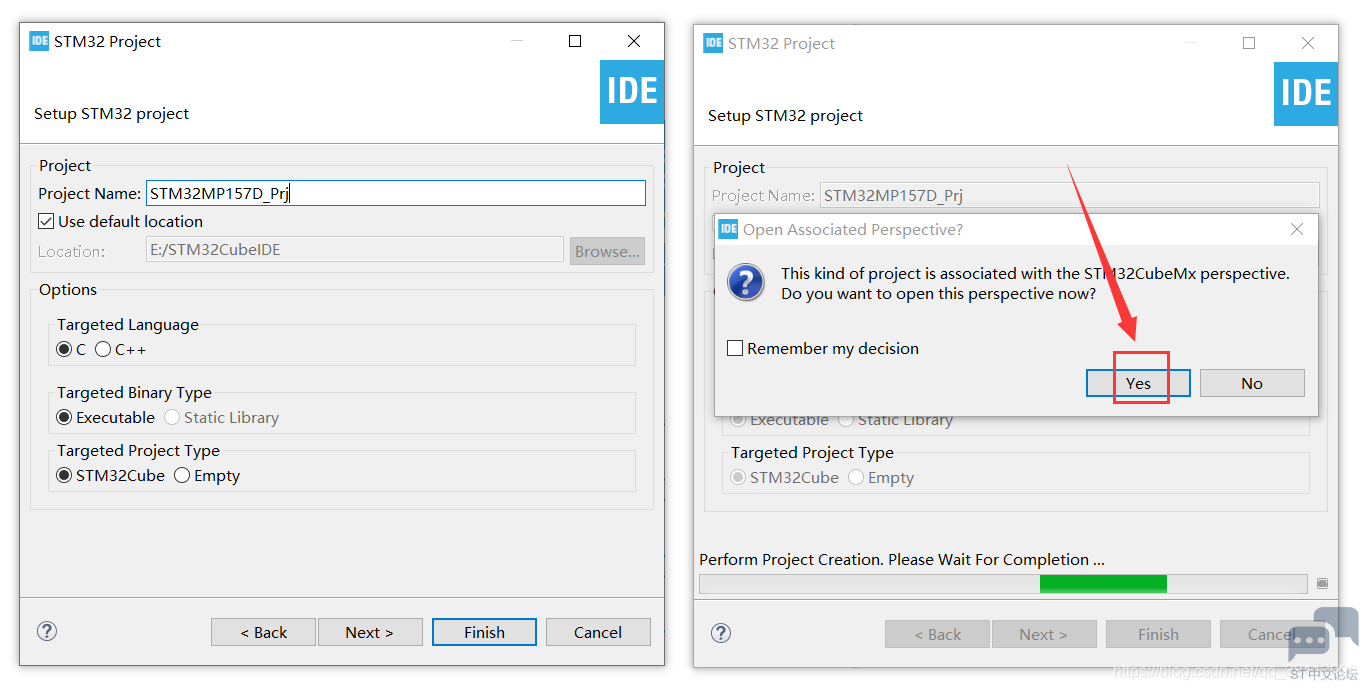Click 'Targeted Project Type' label in right dialog
This screenshot has width=1367, height=690.
(x=812, y=452)
